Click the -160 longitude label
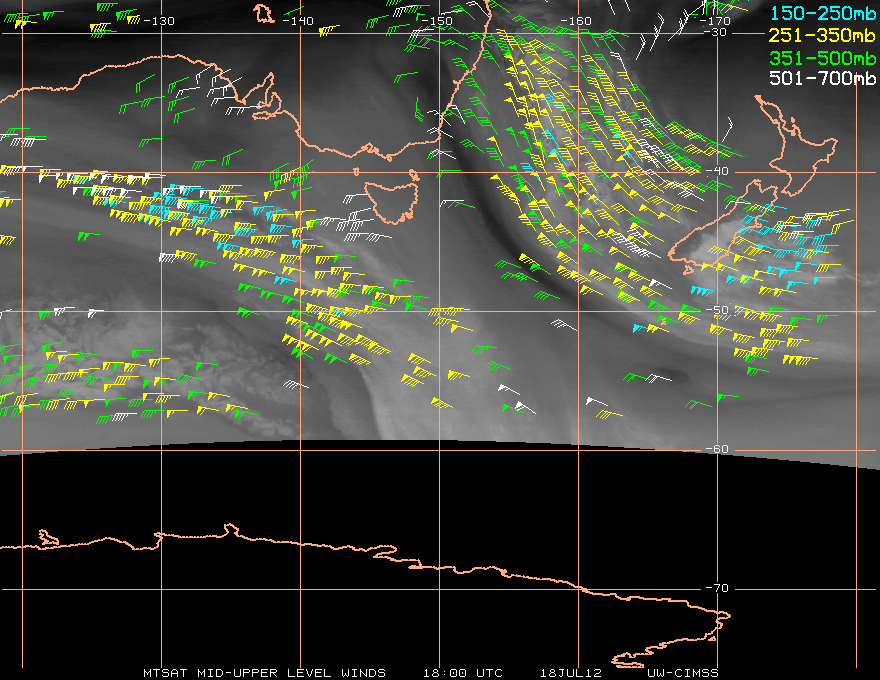The image size is (880, 680). [x=576, y=21]
